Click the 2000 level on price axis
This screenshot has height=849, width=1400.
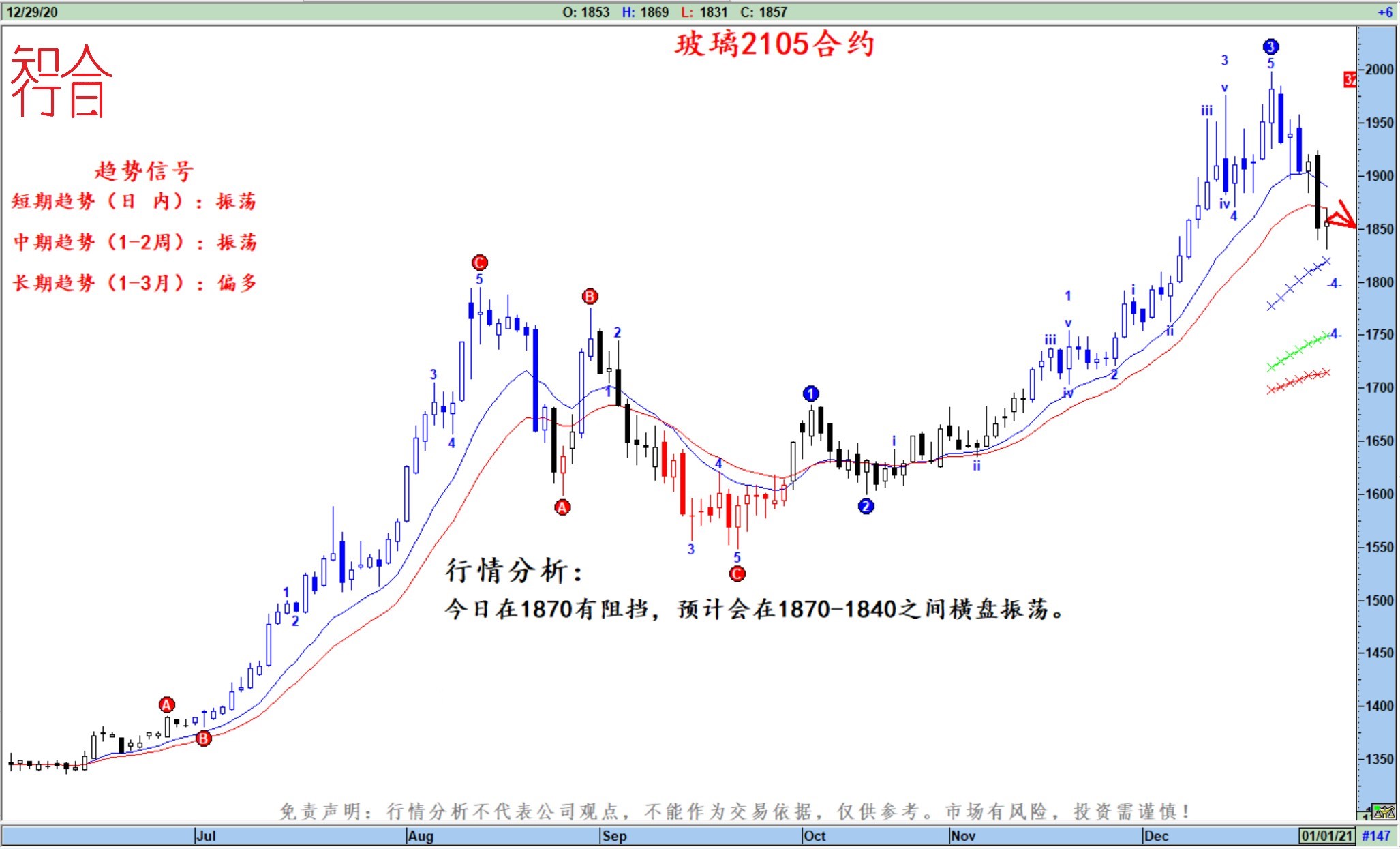coord(1379,70)
